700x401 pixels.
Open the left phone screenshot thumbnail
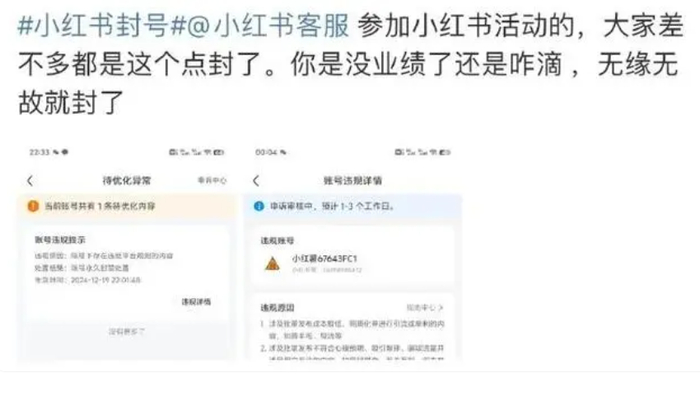[126, 252]
